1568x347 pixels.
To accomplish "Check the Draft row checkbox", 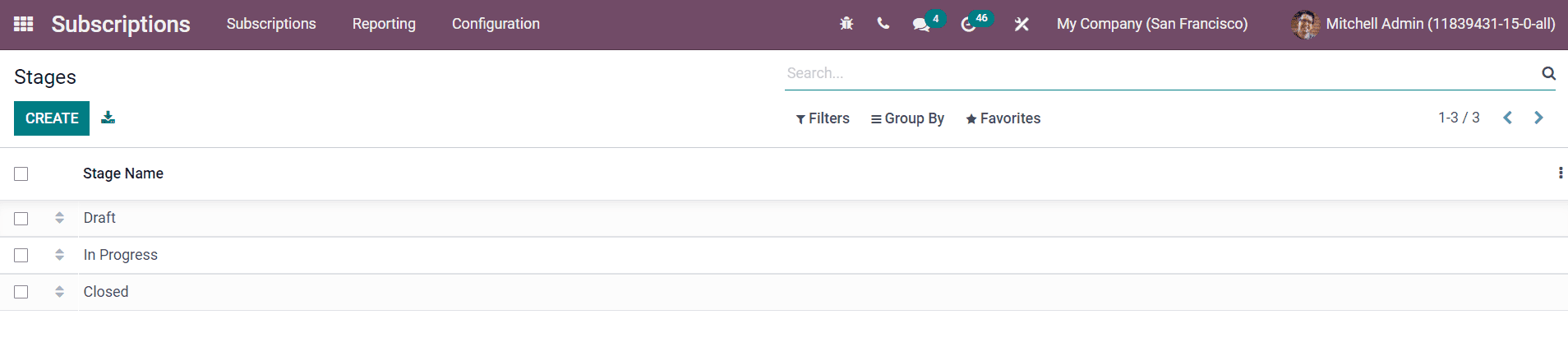I will (x=21, y=219).
